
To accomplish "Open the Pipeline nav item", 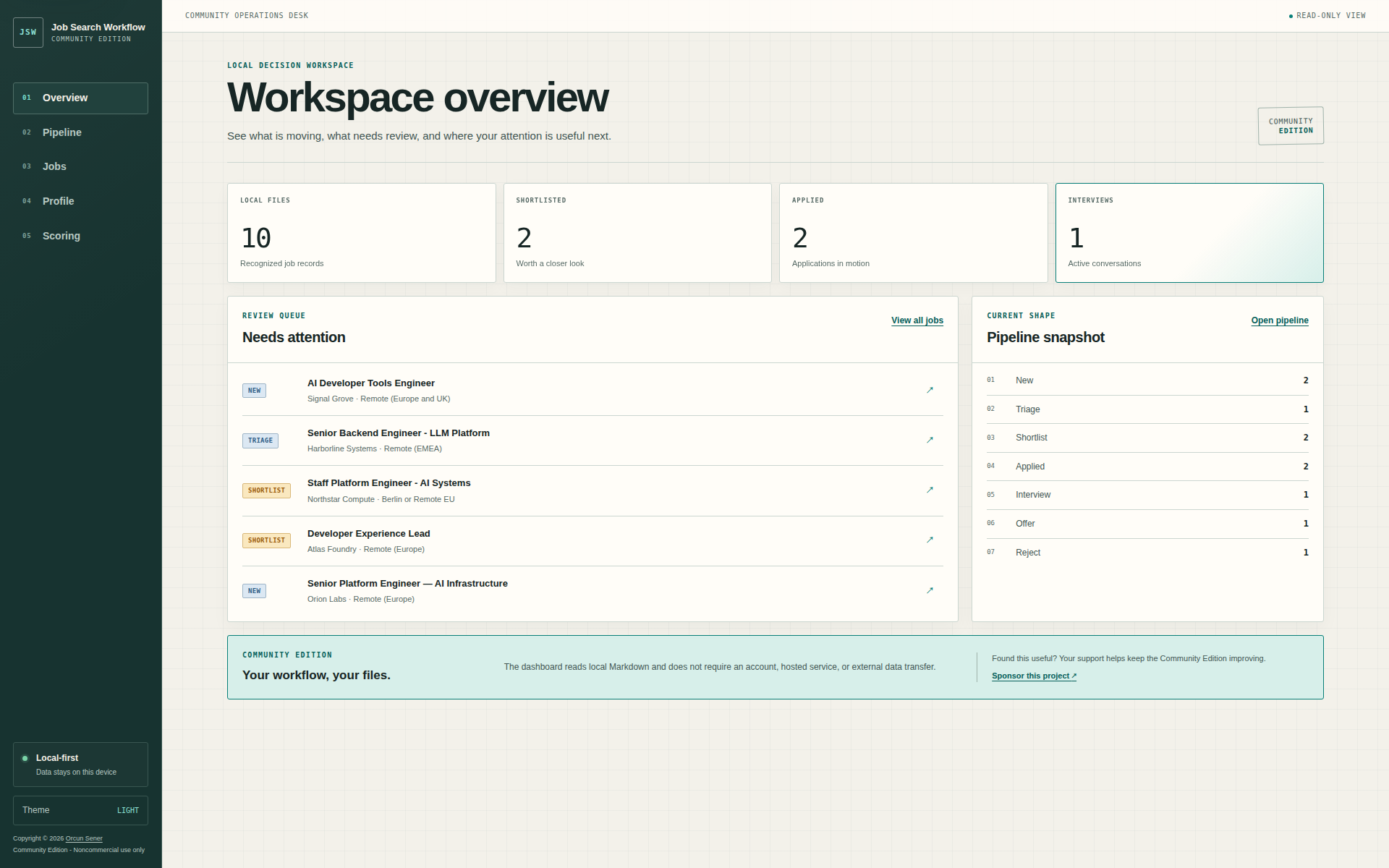I will click(x=80, y=132).
